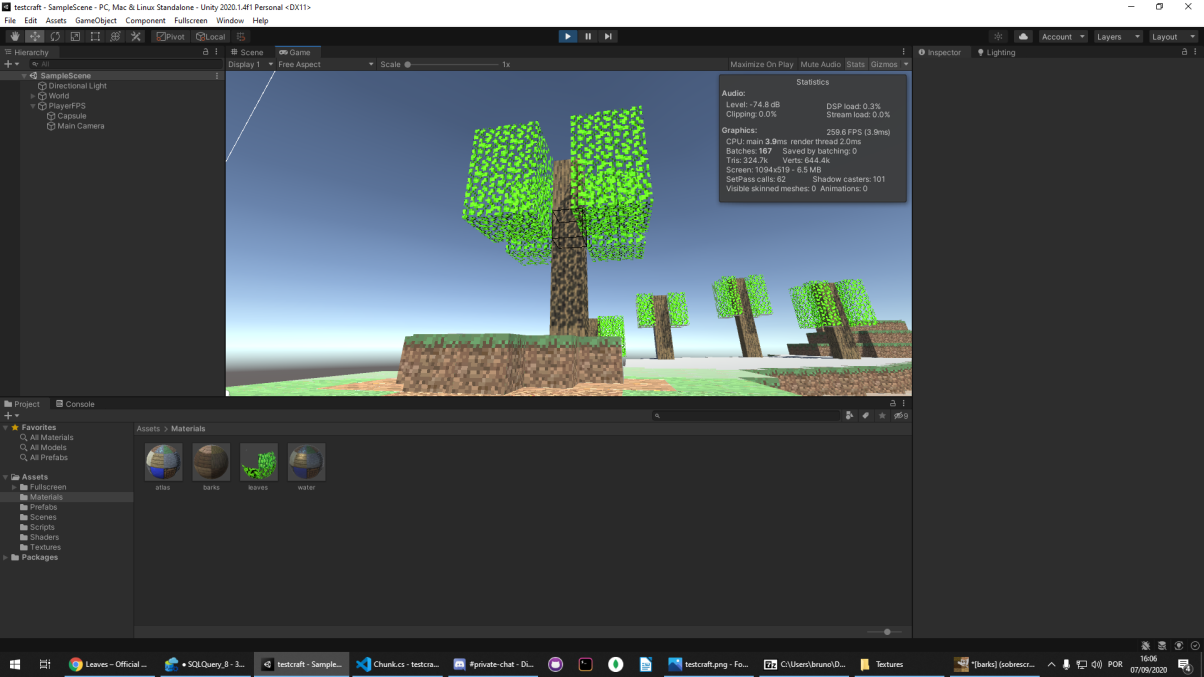Toggle the Stats overlay

[x=856, y=64]
